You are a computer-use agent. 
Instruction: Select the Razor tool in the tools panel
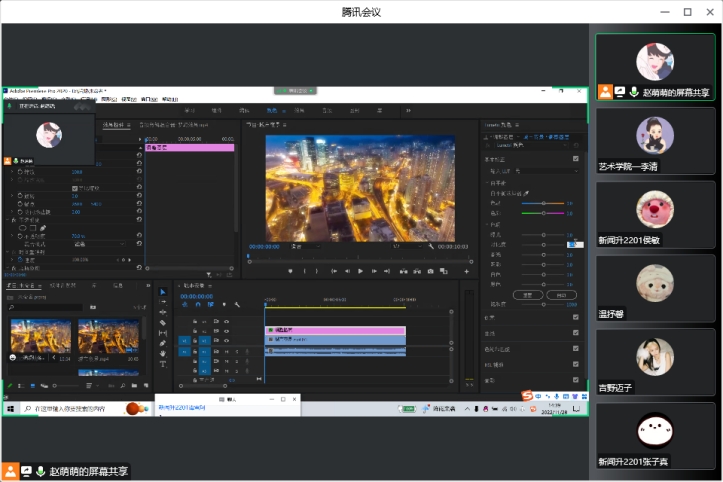[x=163, y=322]
